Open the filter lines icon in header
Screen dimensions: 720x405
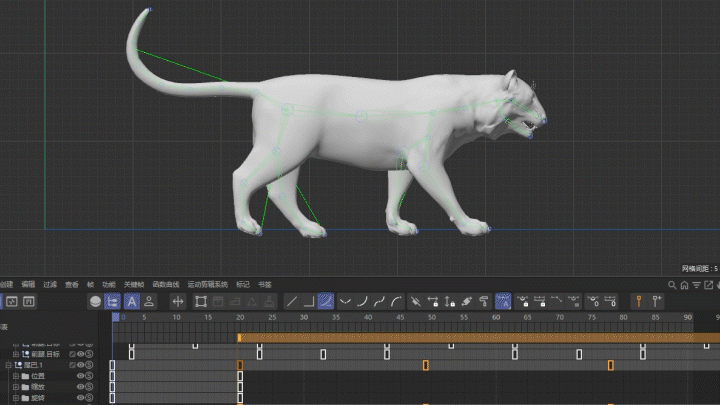pyautogui.click(x=697, y=285)
